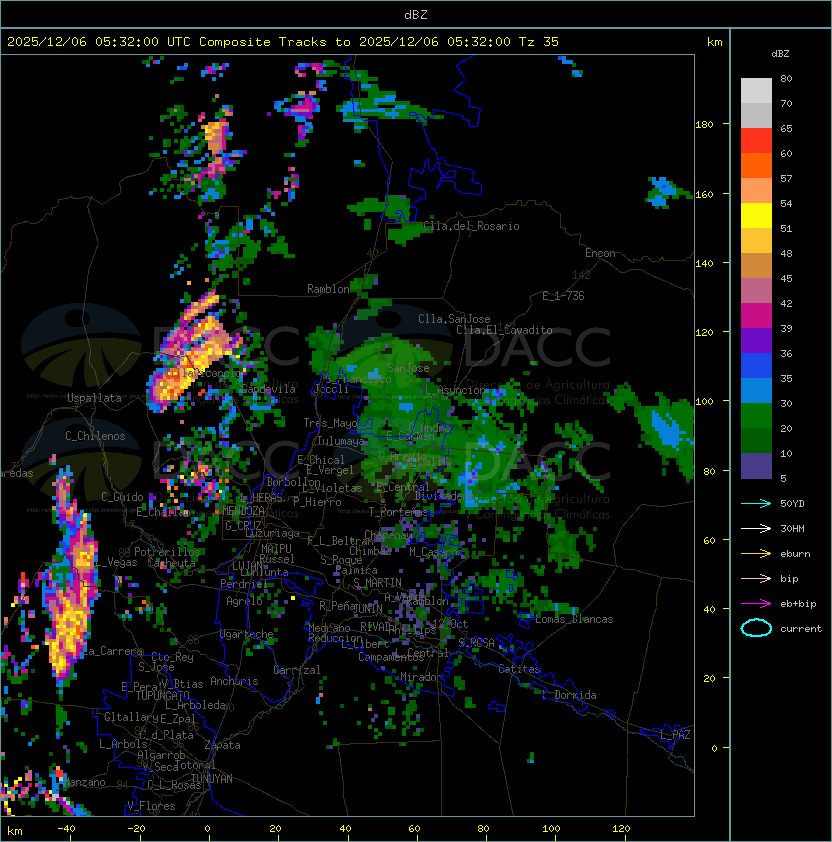Click the LUJAN map label
The height and width of the screenshot is (842, 832).
248,567
